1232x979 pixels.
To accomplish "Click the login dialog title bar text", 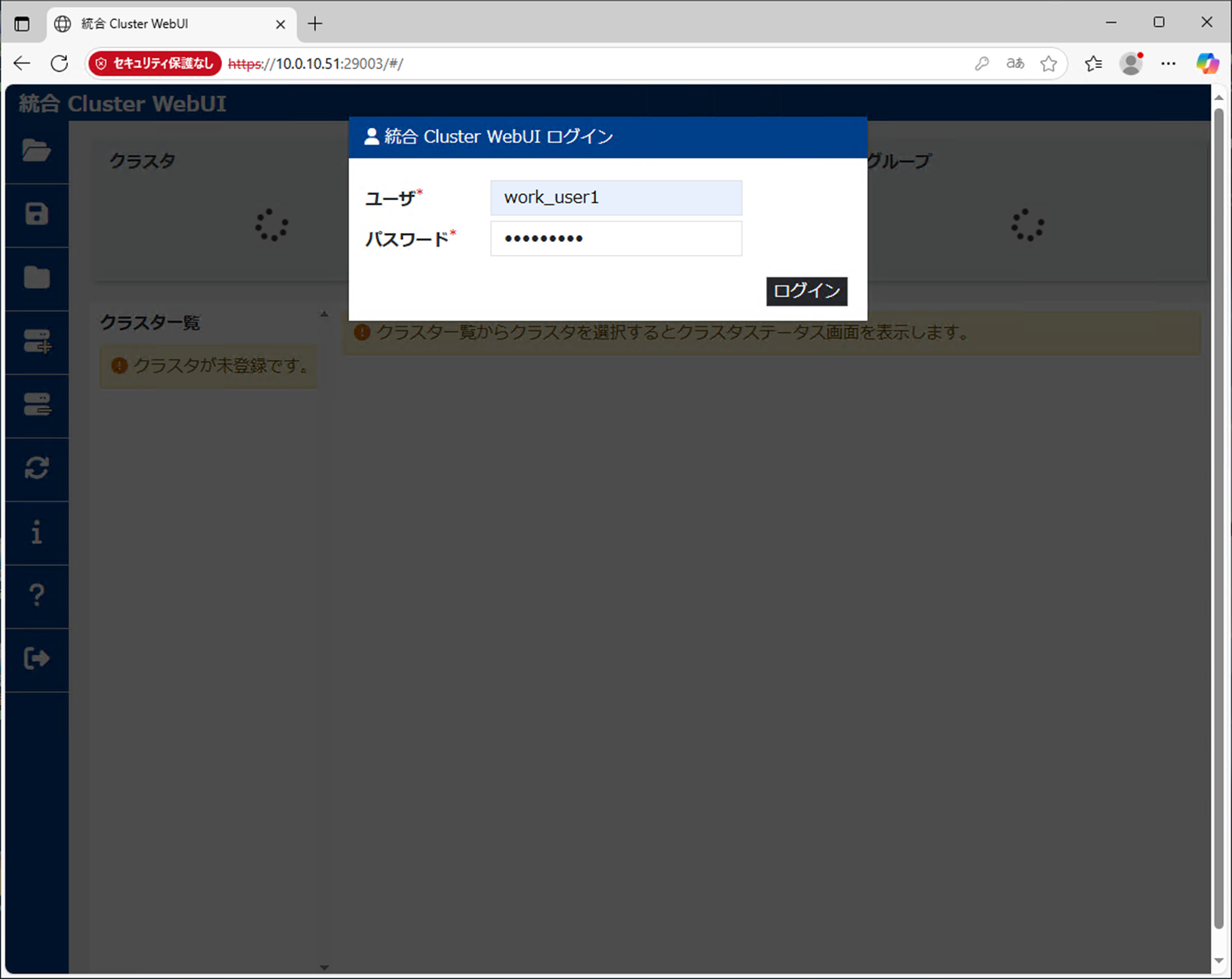I will coord(499,137).
